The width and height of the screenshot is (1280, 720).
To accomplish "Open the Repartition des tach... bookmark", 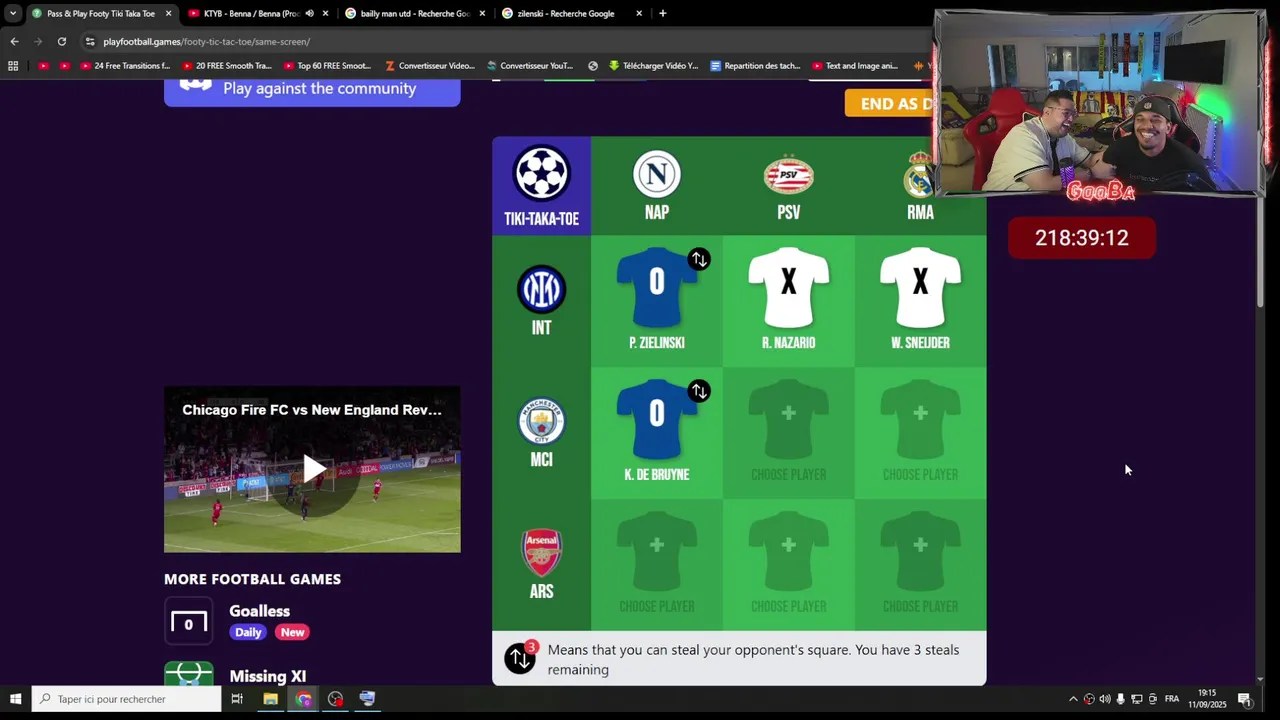I will pyautogui.click(x=755, y=66).
